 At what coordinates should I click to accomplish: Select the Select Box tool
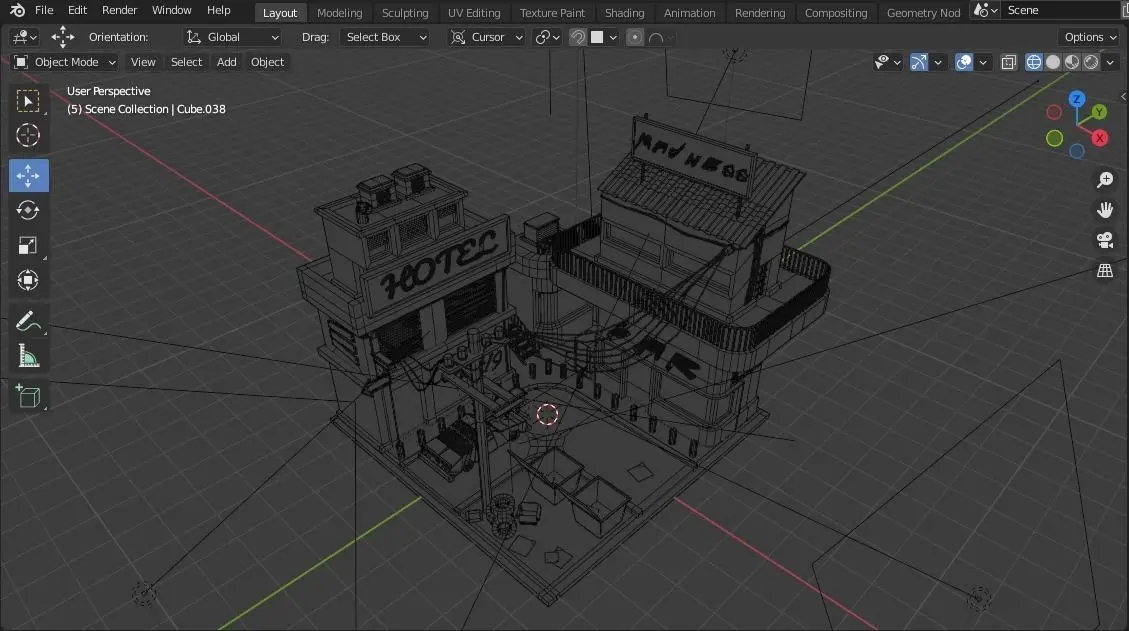(x=28, y=101)
